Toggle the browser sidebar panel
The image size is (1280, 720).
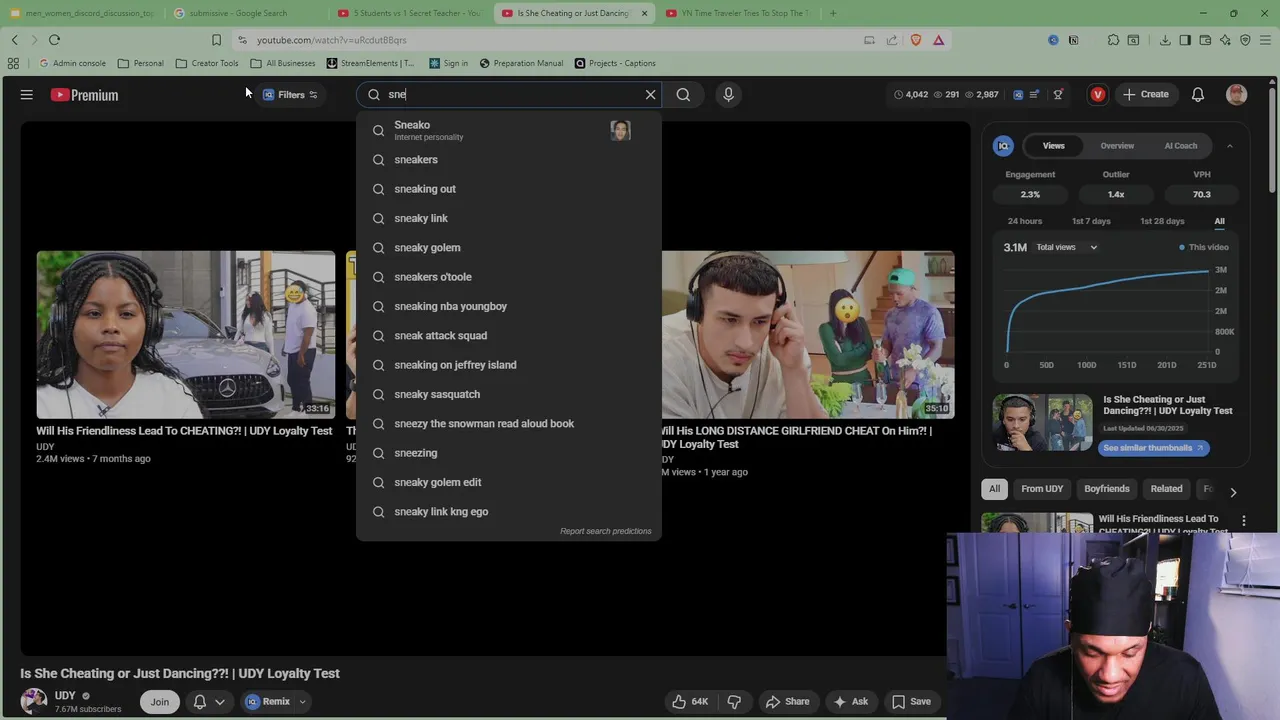point(1185,40)
